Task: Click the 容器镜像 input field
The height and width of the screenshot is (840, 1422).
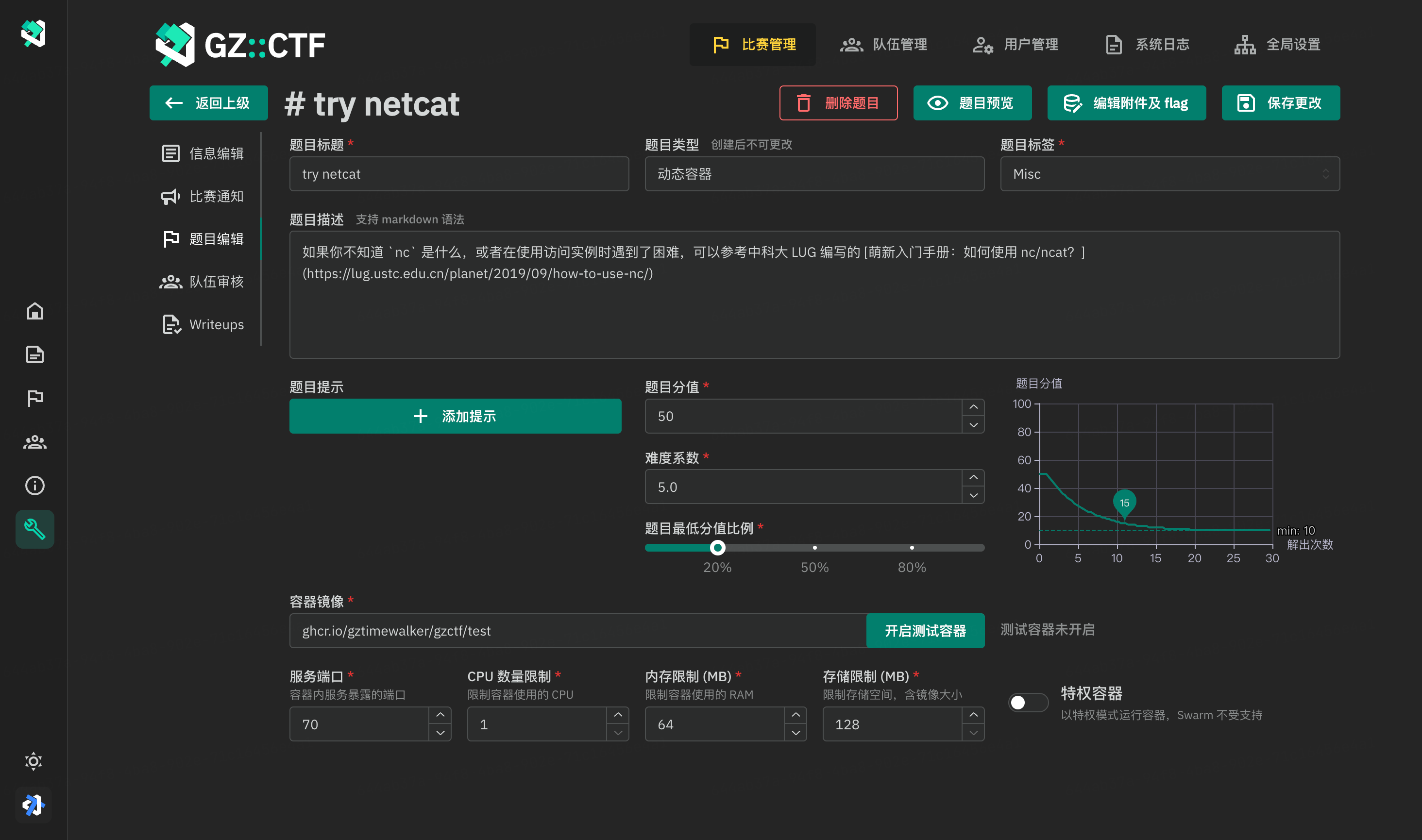Action: [x=577, y=631]
